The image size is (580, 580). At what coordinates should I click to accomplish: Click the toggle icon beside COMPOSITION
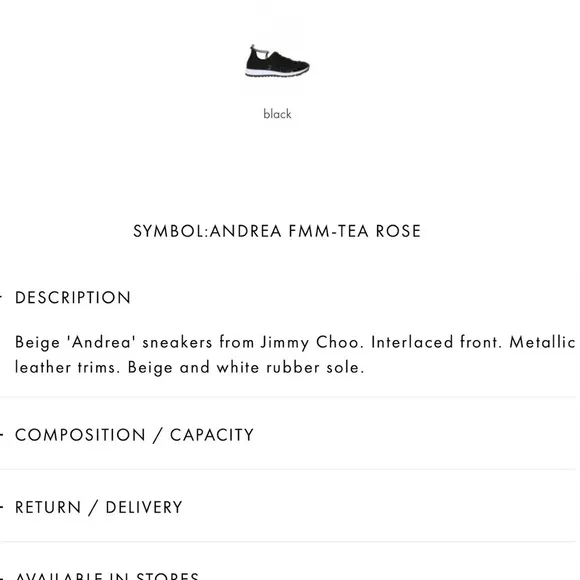pos(1,435)
